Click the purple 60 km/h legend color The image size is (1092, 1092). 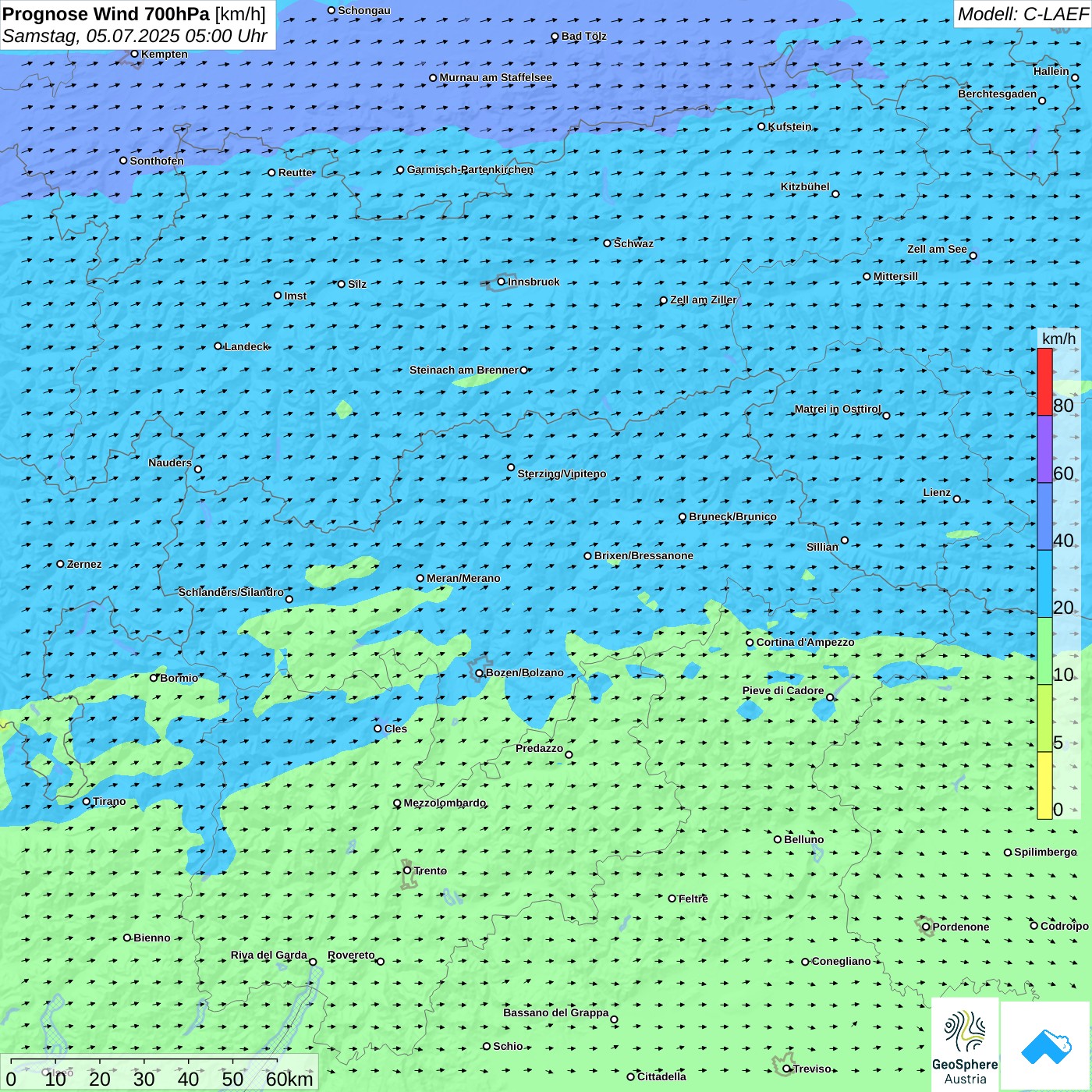pos(1044,449)
